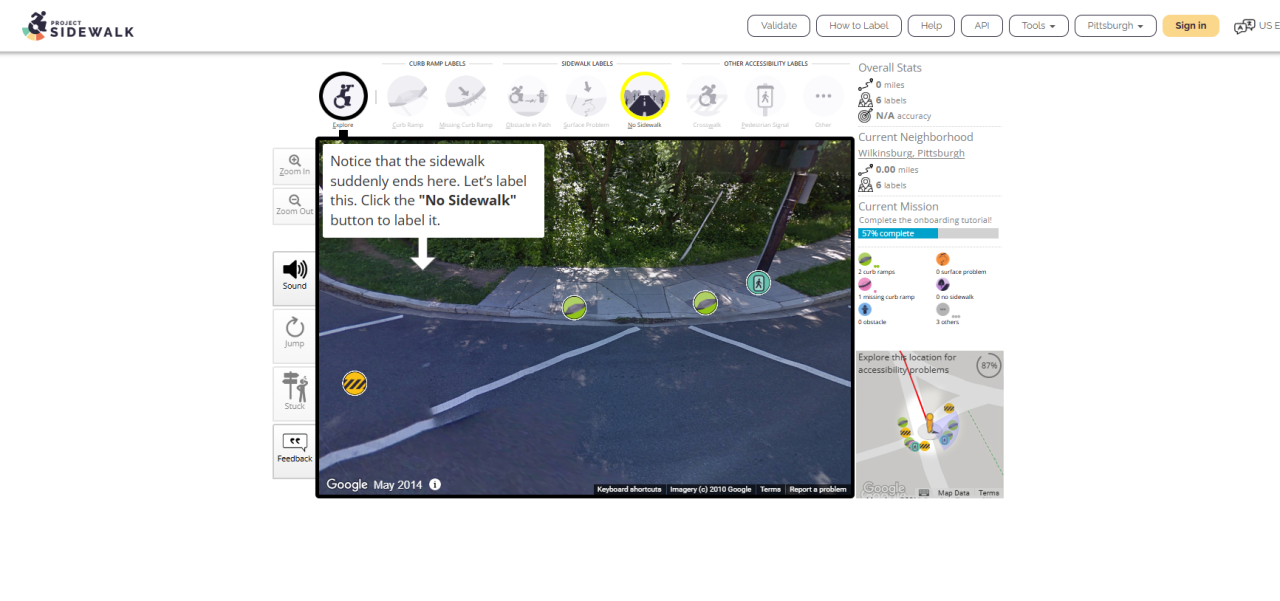1280x601 pixels.
Task: Click the language selector icon
Action: click(x=1245, y=26)
